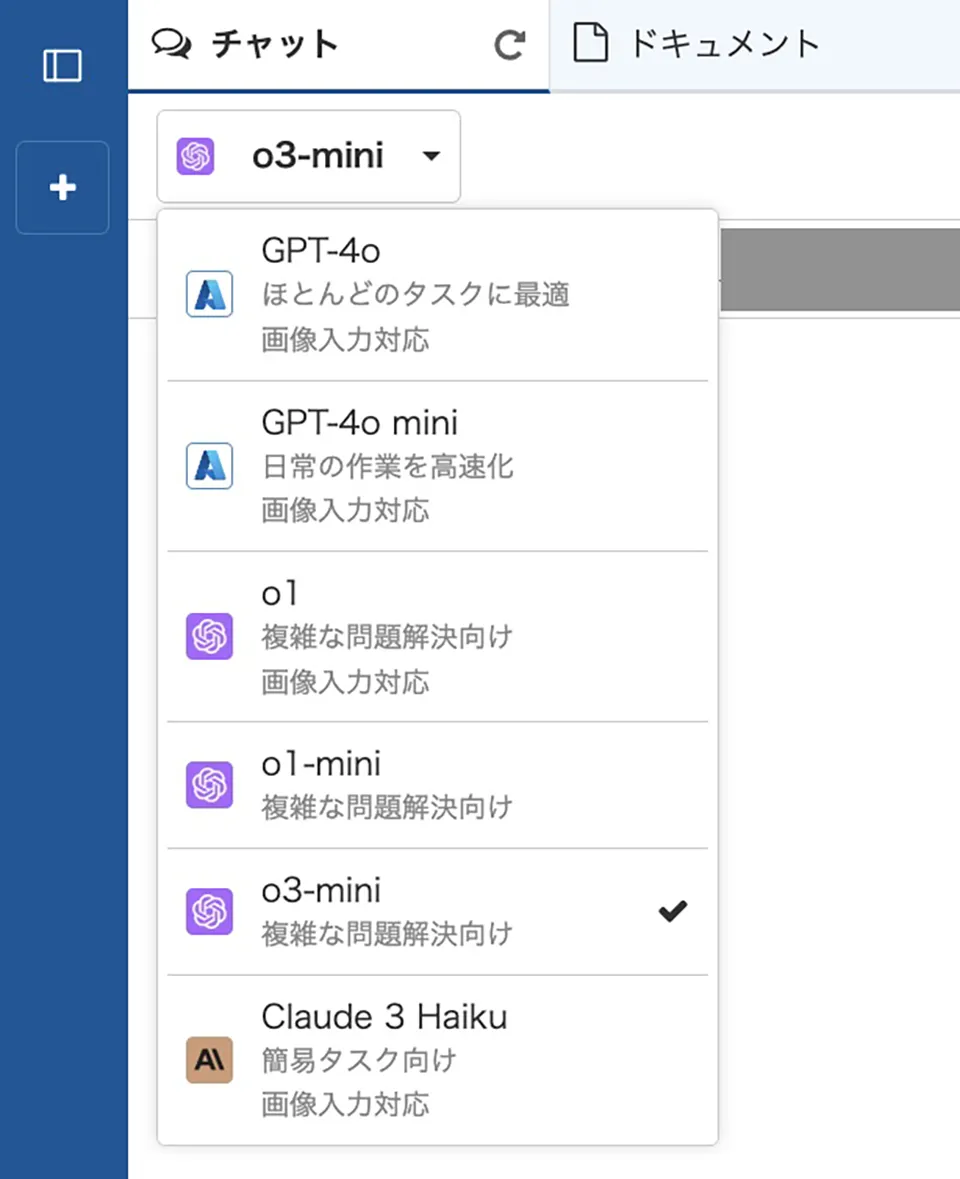
Task: Toggle the sidebar panel icon
Action: [x=62, y=65]
